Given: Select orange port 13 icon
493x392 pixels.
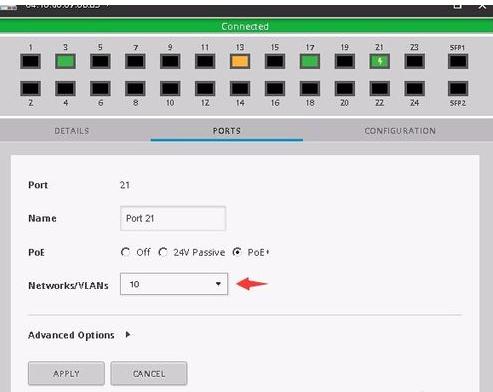Looking at the screenshot, I should [x=240, y=61].
